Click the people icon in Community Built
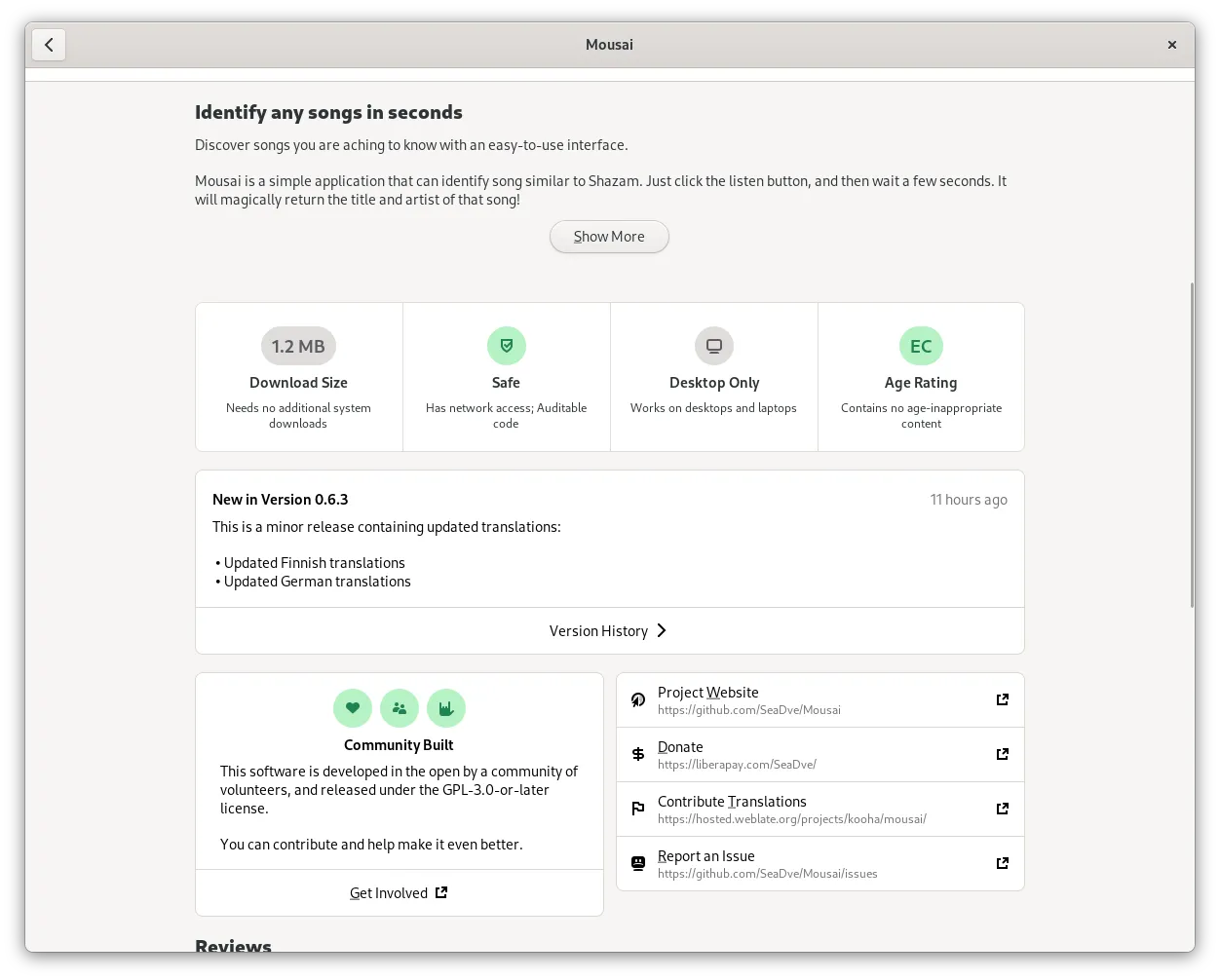 pos(400,708)
